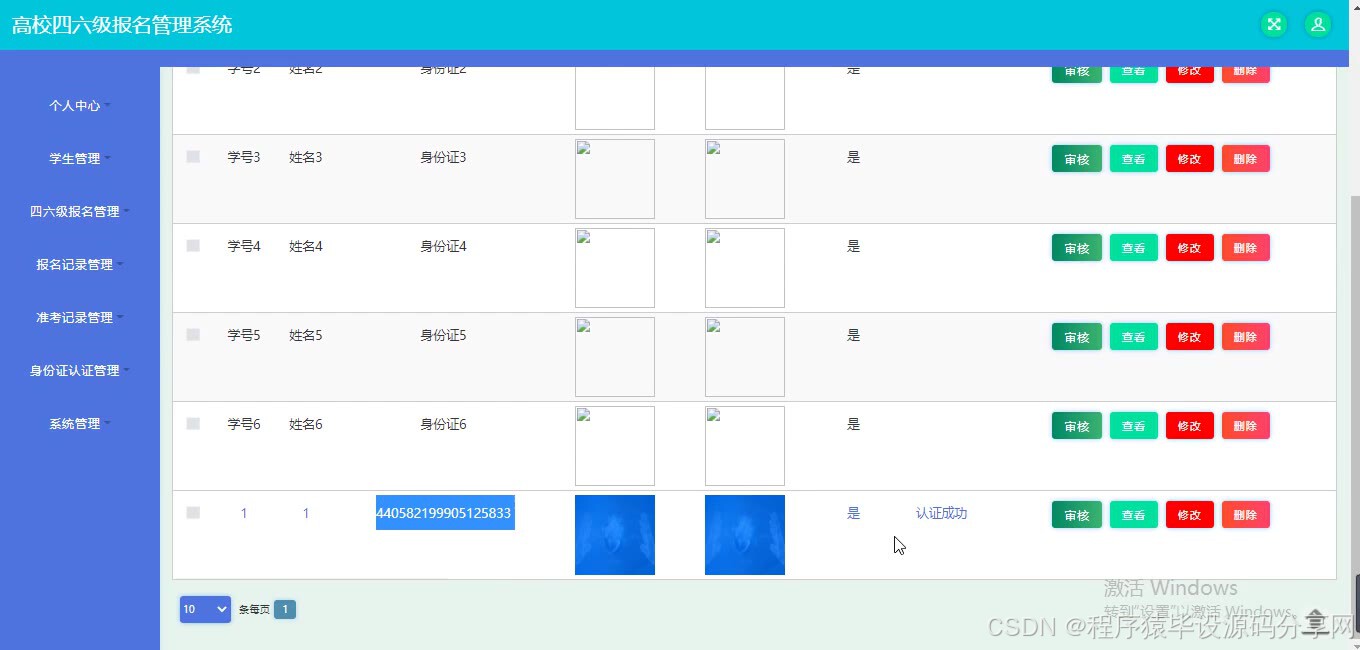Tick the checkbox for row 学号4
This screenshot has height=650, width=1360.
[193, 246]
